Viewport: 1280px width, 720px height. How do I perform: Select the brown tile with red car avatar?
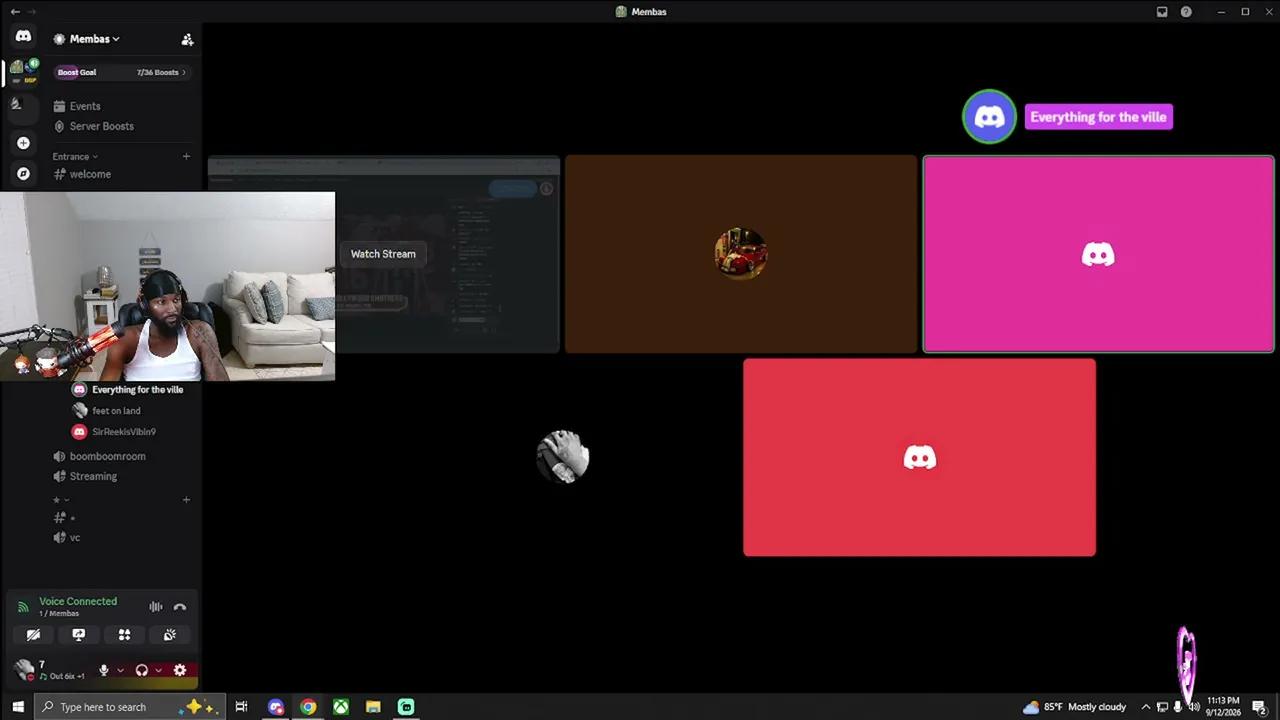tap(740, 254)
